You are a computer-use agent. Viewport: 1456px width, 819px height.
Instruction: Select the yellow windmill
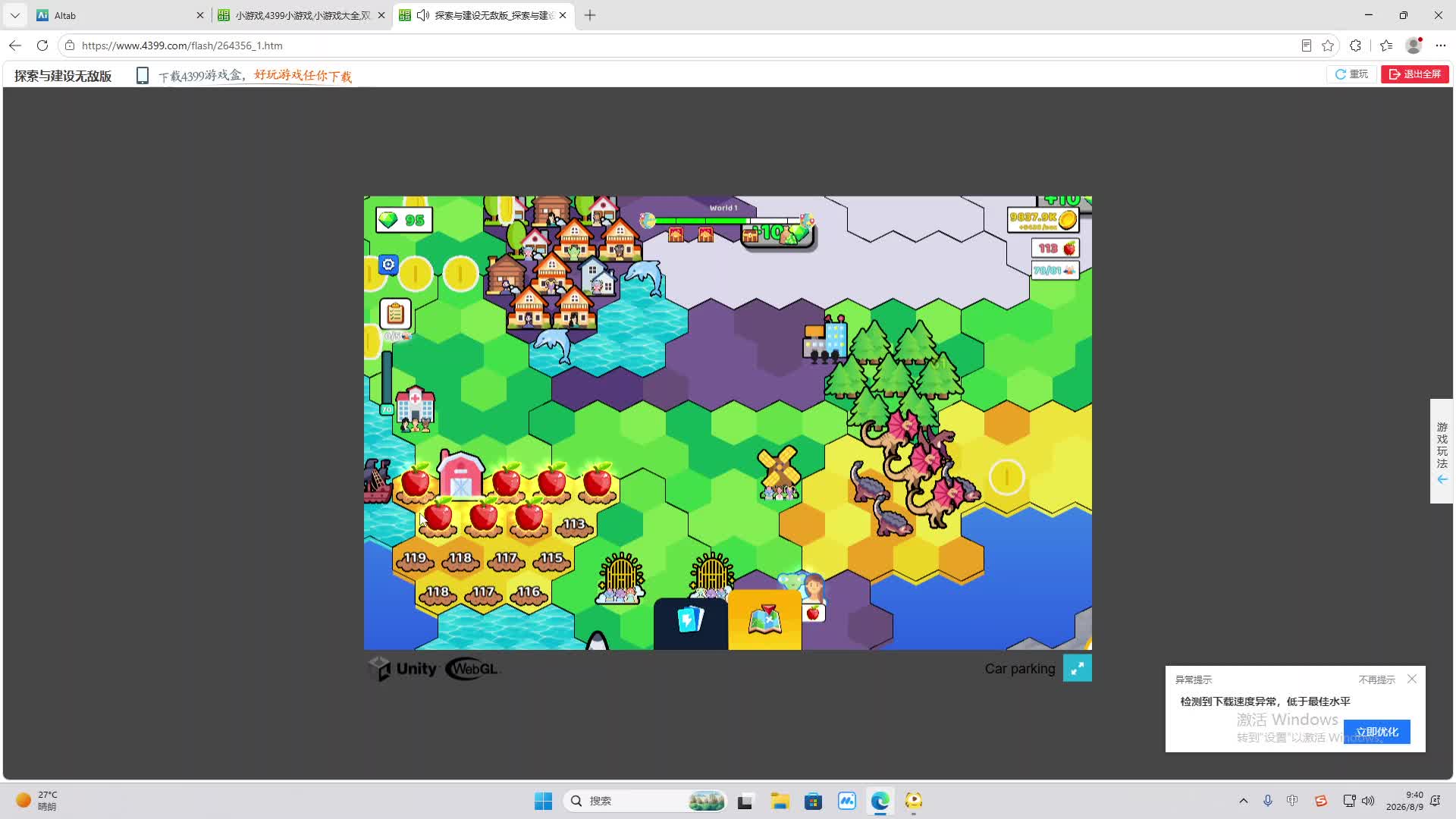coord(779,473)
